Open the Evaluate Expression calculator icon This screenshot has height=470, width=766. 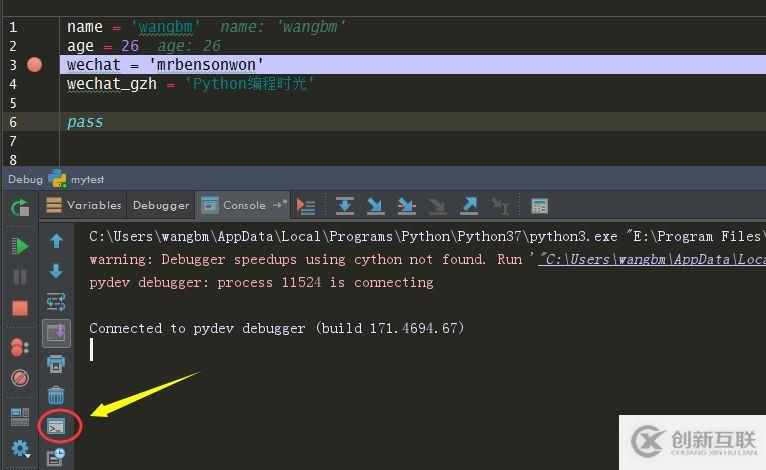point(539,206)
